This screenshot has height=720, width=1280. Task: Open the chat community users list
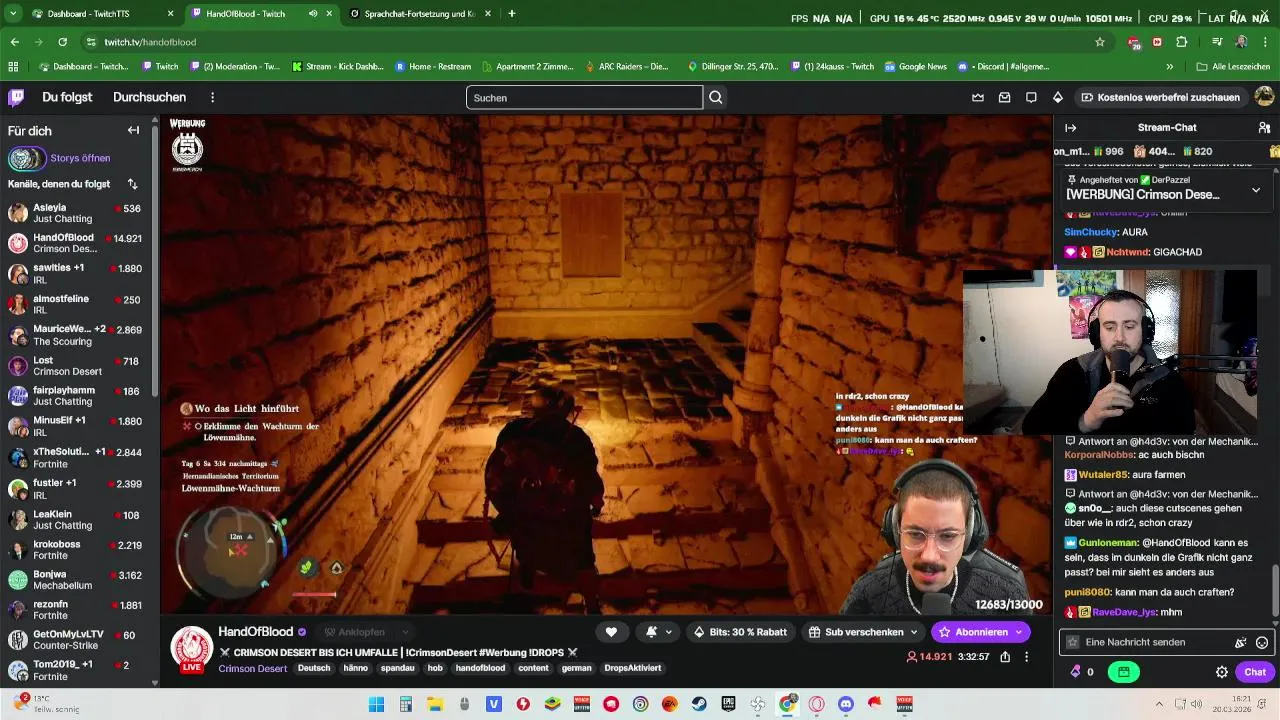pyautogui.click(x=1264, y=128)
